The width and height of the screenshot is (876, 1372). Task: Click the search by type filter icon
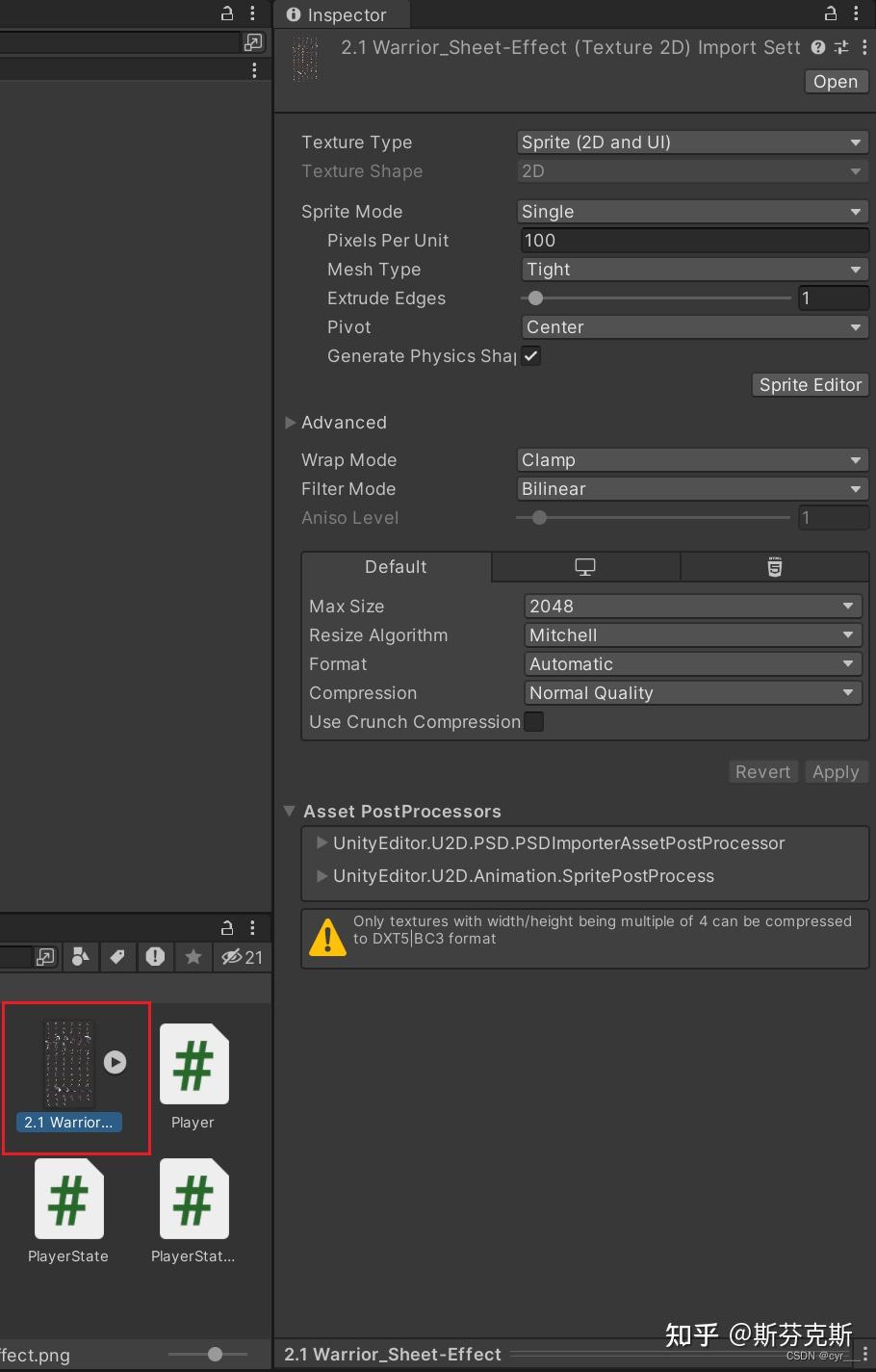81,956
